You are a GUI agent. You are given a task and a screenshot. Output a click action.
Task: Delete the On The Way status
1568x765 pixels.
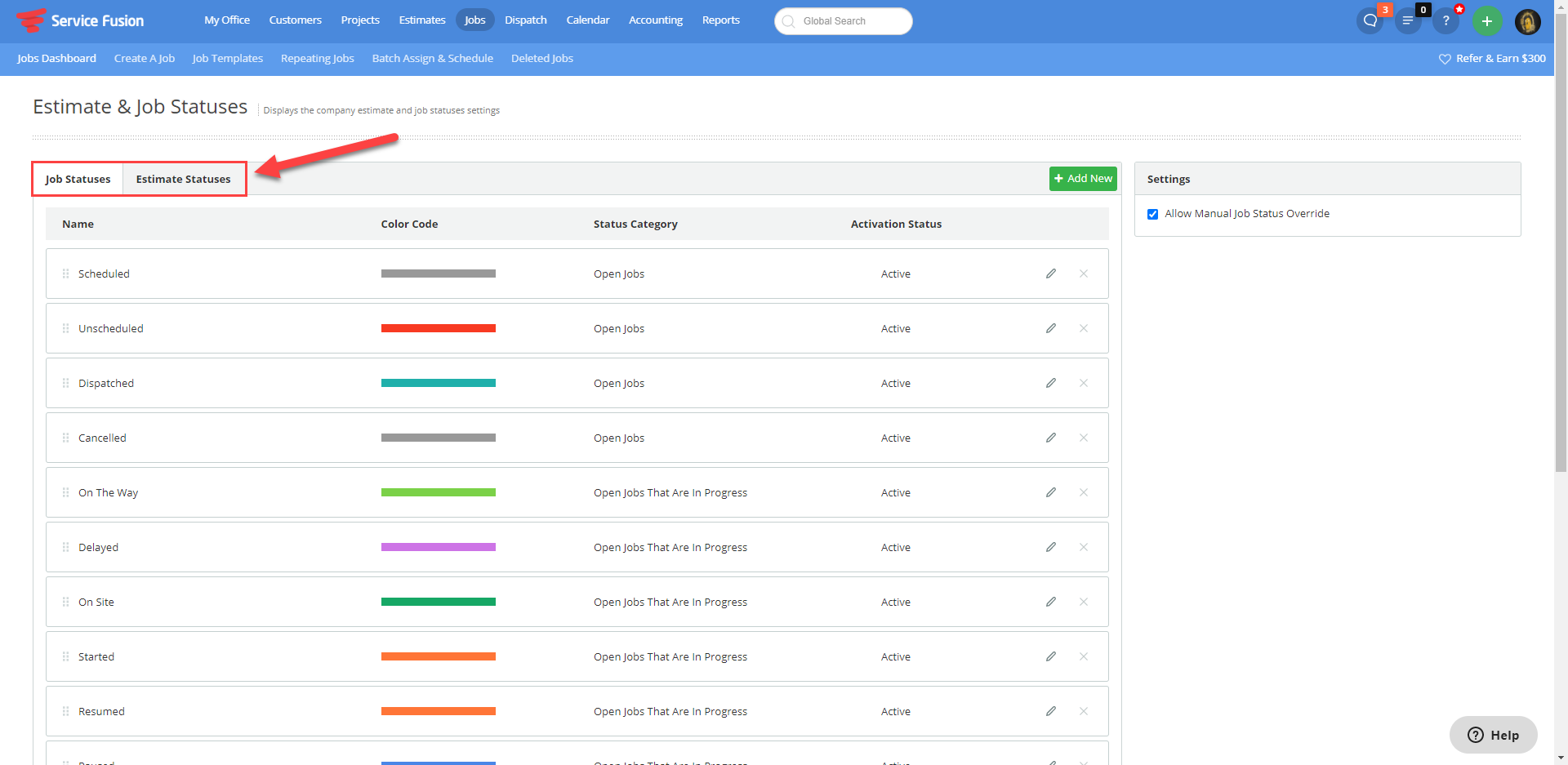pos(1084,492)
